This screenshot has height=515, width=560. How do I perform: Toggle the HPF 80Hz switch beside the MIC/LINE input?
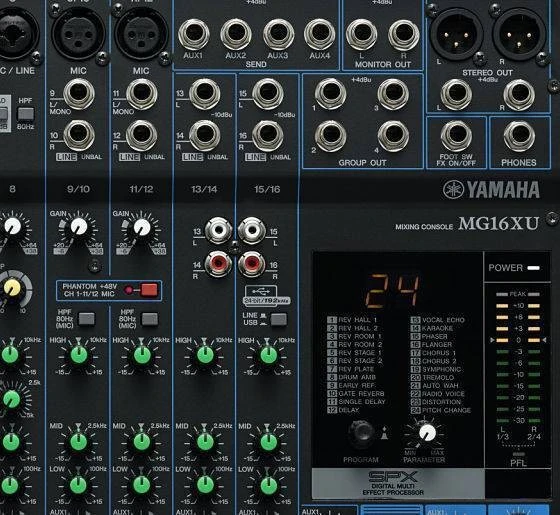click(26, 114)
